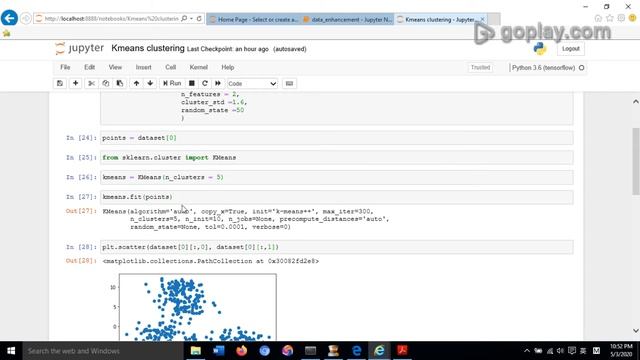Click the Trusted notebook indicator
Viewport: 640px width, 360px height.
pyautogui.click(x=480, y=67)
